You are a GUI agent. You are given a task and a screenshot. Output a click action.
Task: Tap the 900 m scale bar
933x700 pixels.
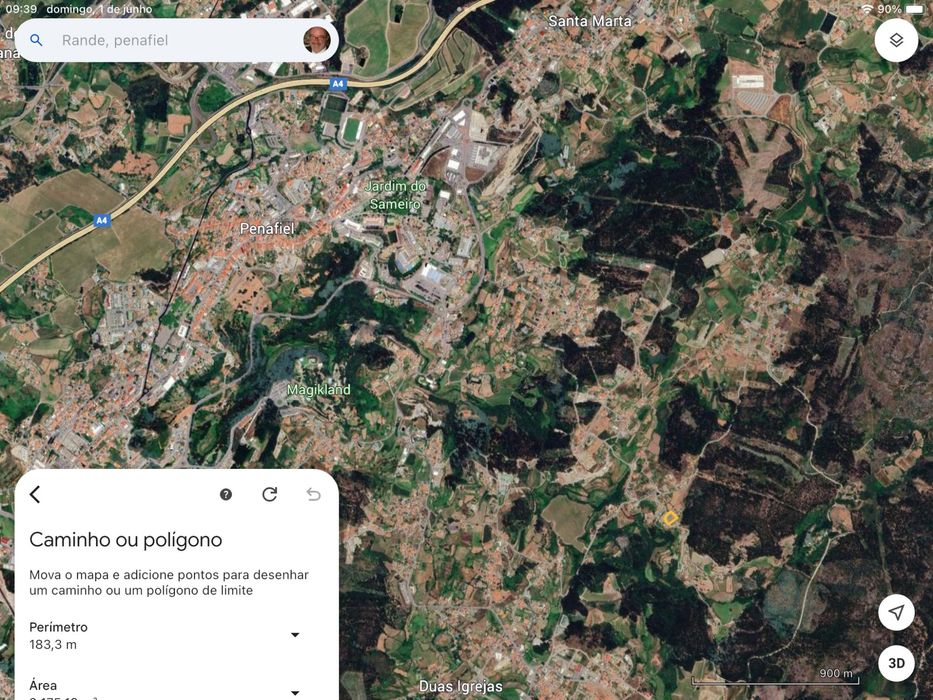[775, 677]
